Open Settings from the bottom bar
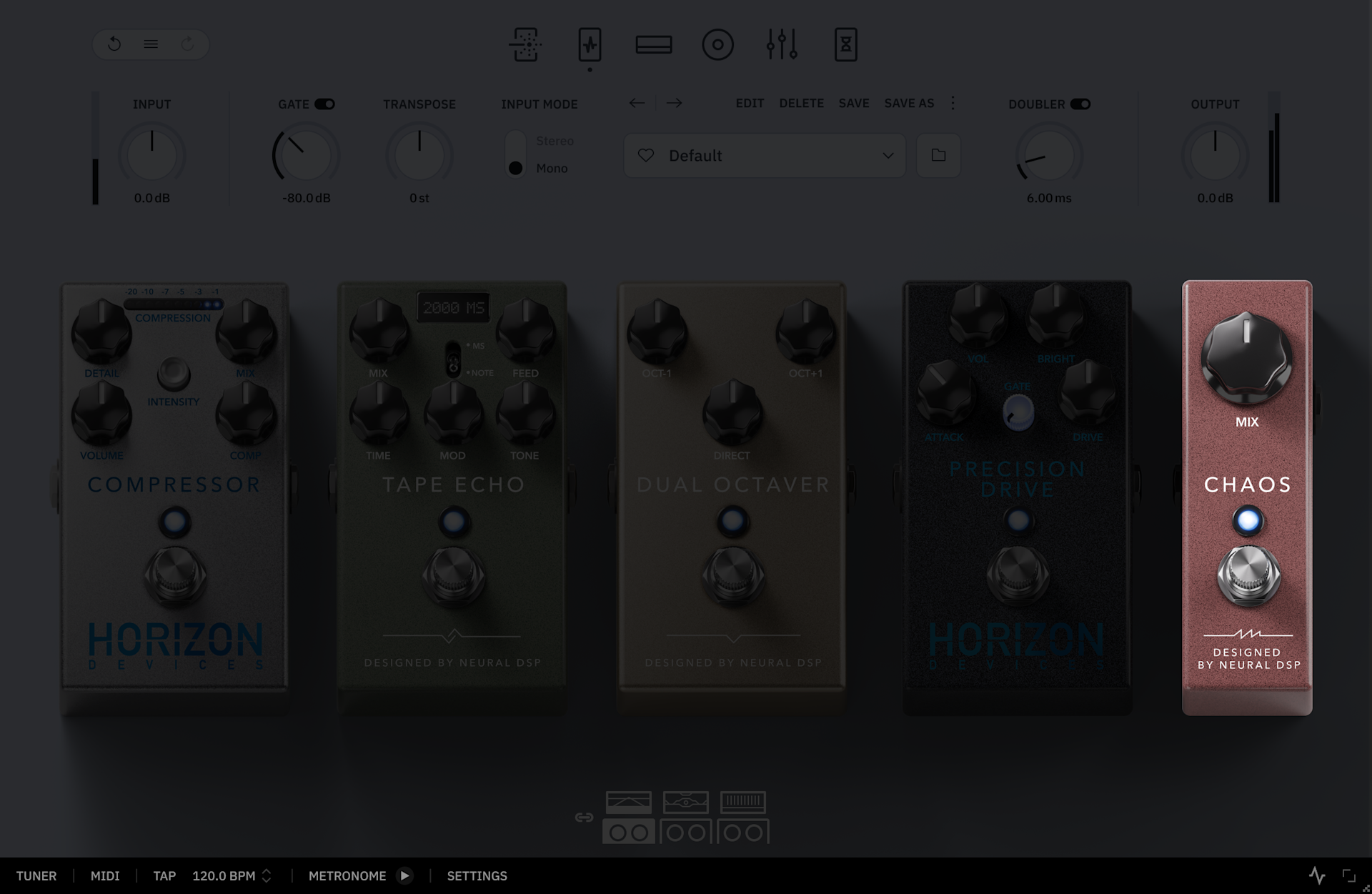The width and height of the screenshot is (1372, 894). point(477,875)
